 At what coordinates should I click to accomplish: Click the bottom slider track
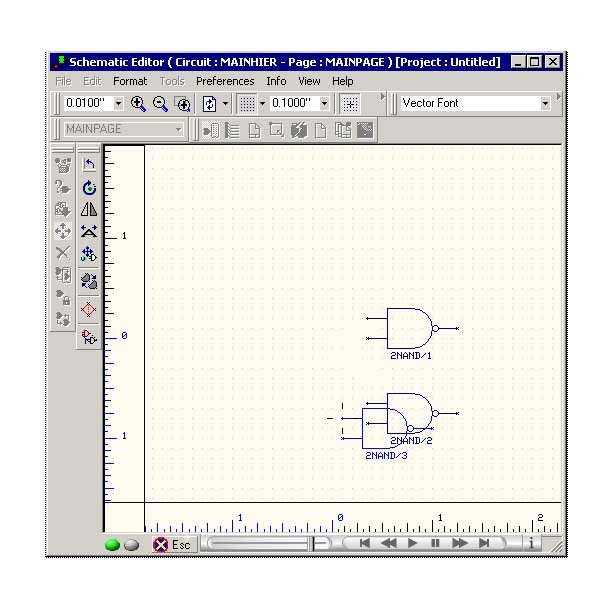pos(255,544)
